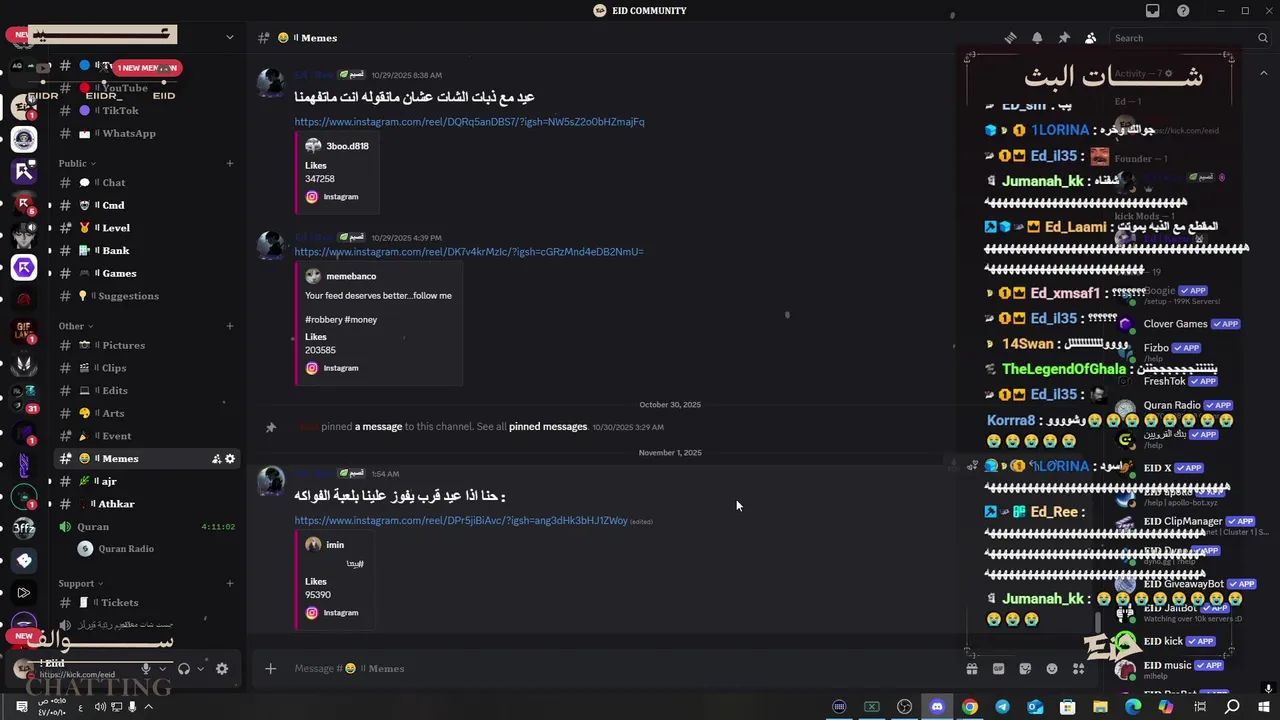Mute microphone in user panel

pos(146,669)
